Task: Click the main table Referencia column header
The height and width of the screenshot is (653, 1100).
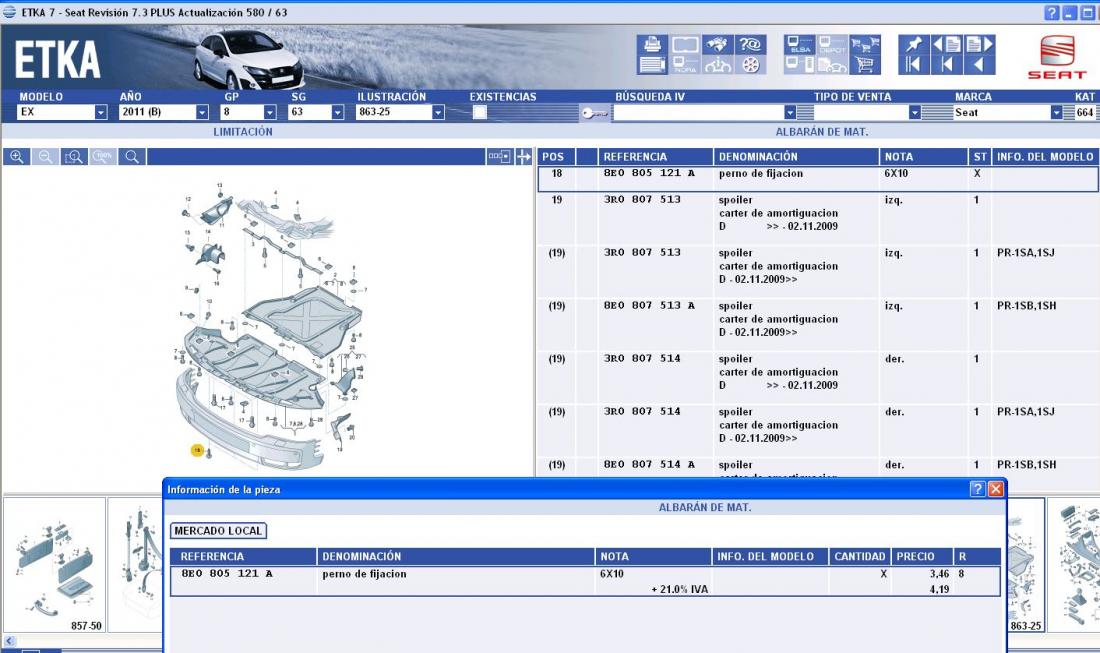Action: (x=655, y=156)
